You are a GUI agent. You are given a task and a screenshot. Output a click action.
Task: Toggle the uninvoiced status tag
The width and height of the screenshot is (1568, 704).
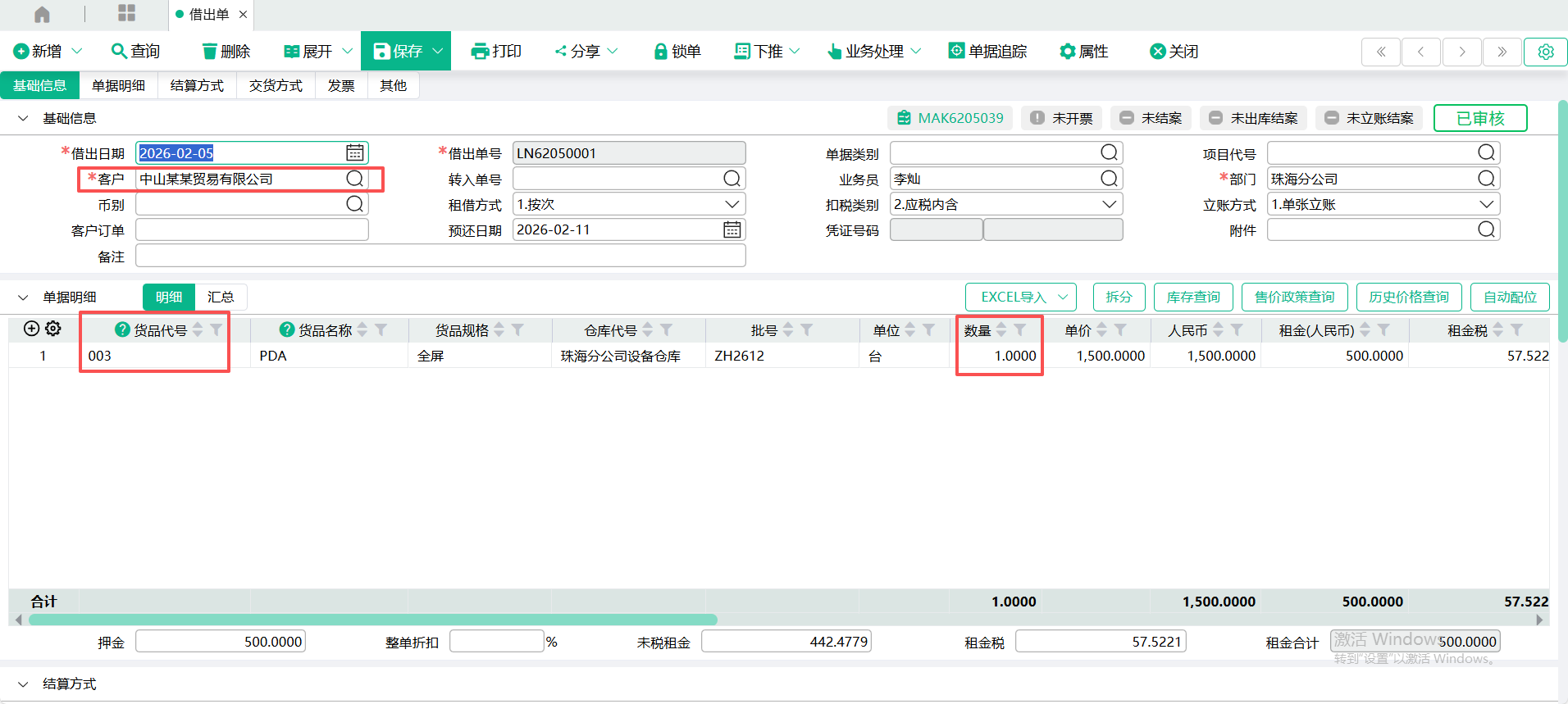point(1062,118)
